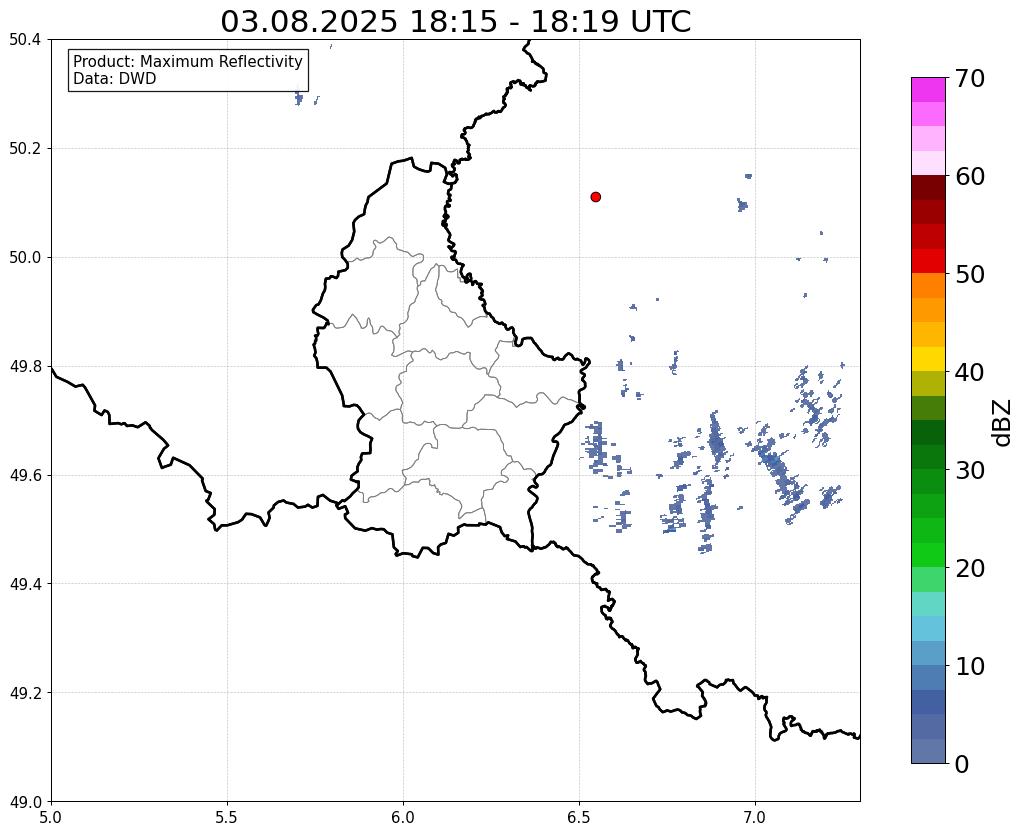This screenshot has height=834, width=1023.
Task: Click the colorbar tick label 30
Action: click(970, 470)
